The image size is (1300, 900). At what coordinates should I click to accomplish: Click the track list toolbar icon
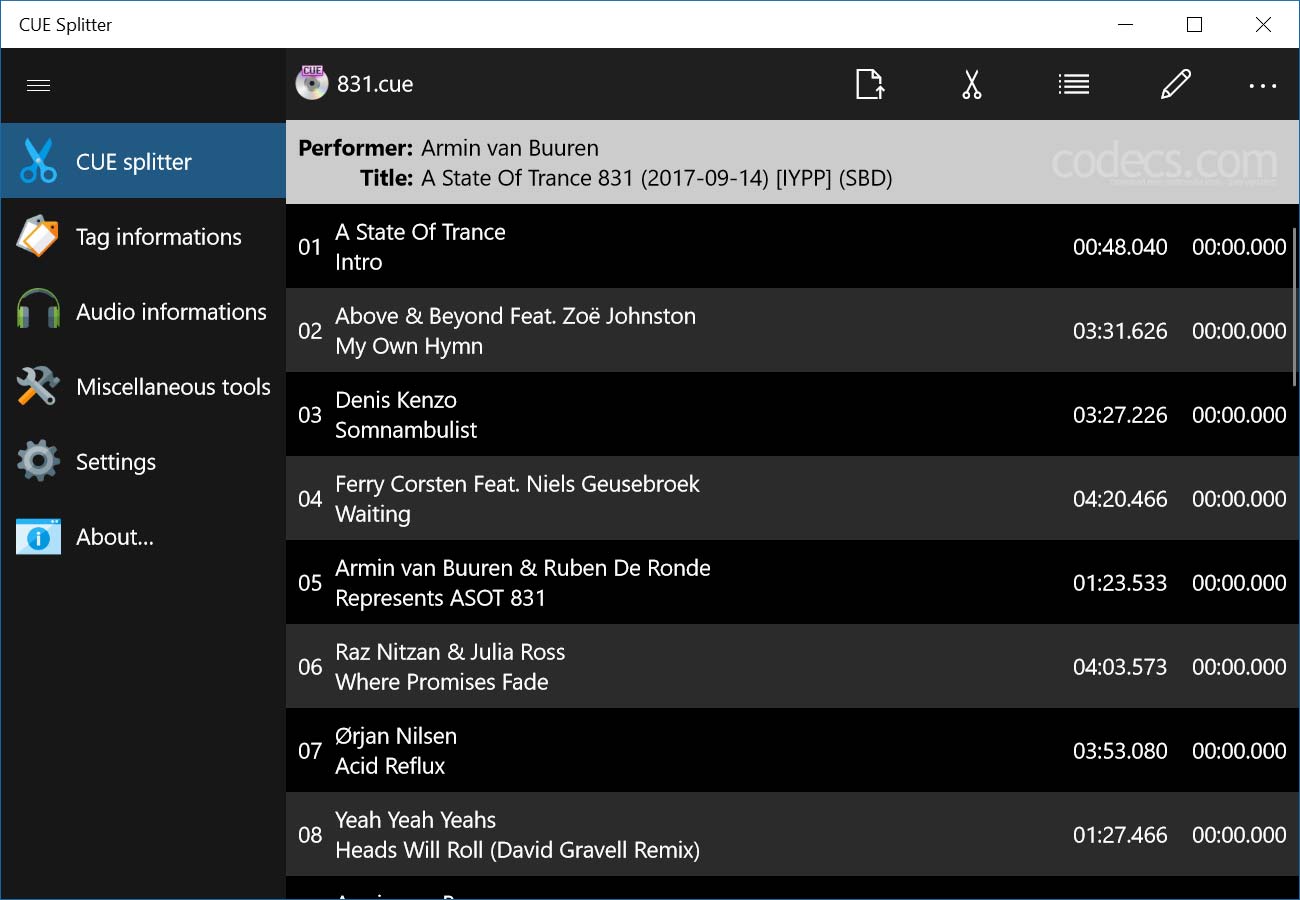1074,84
